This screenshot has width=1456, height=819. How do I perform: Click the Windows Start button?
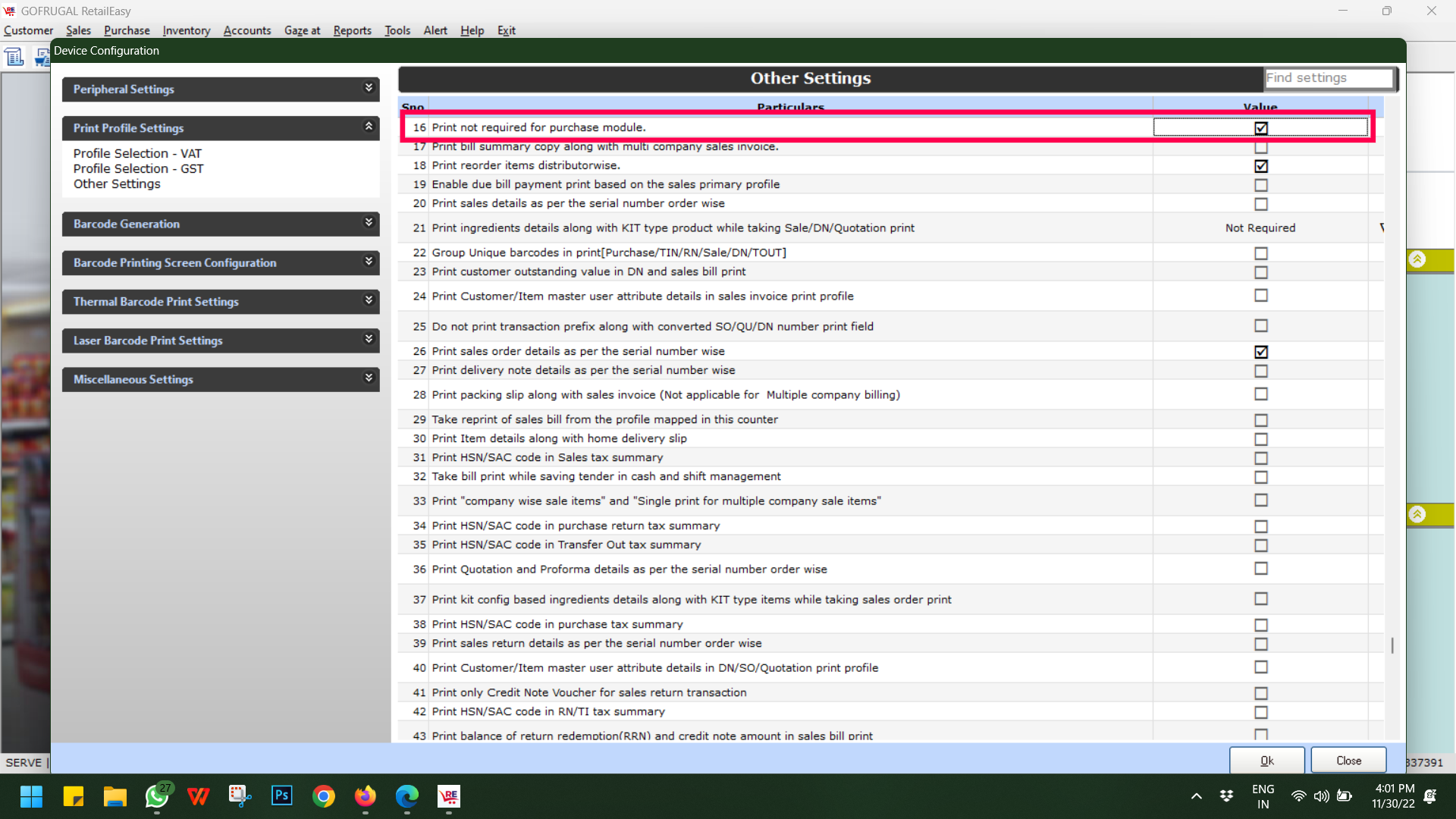pos(32,796)
